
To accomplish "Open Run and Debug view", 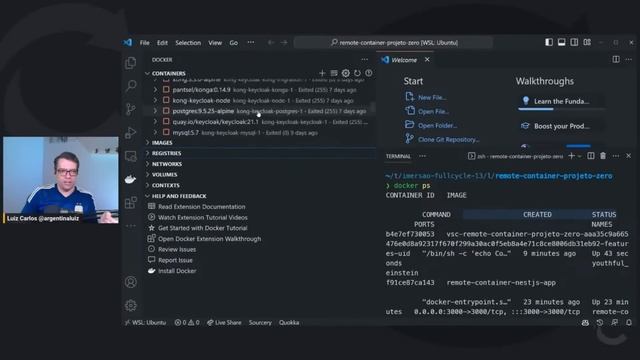I will click(x=131, y=132).
